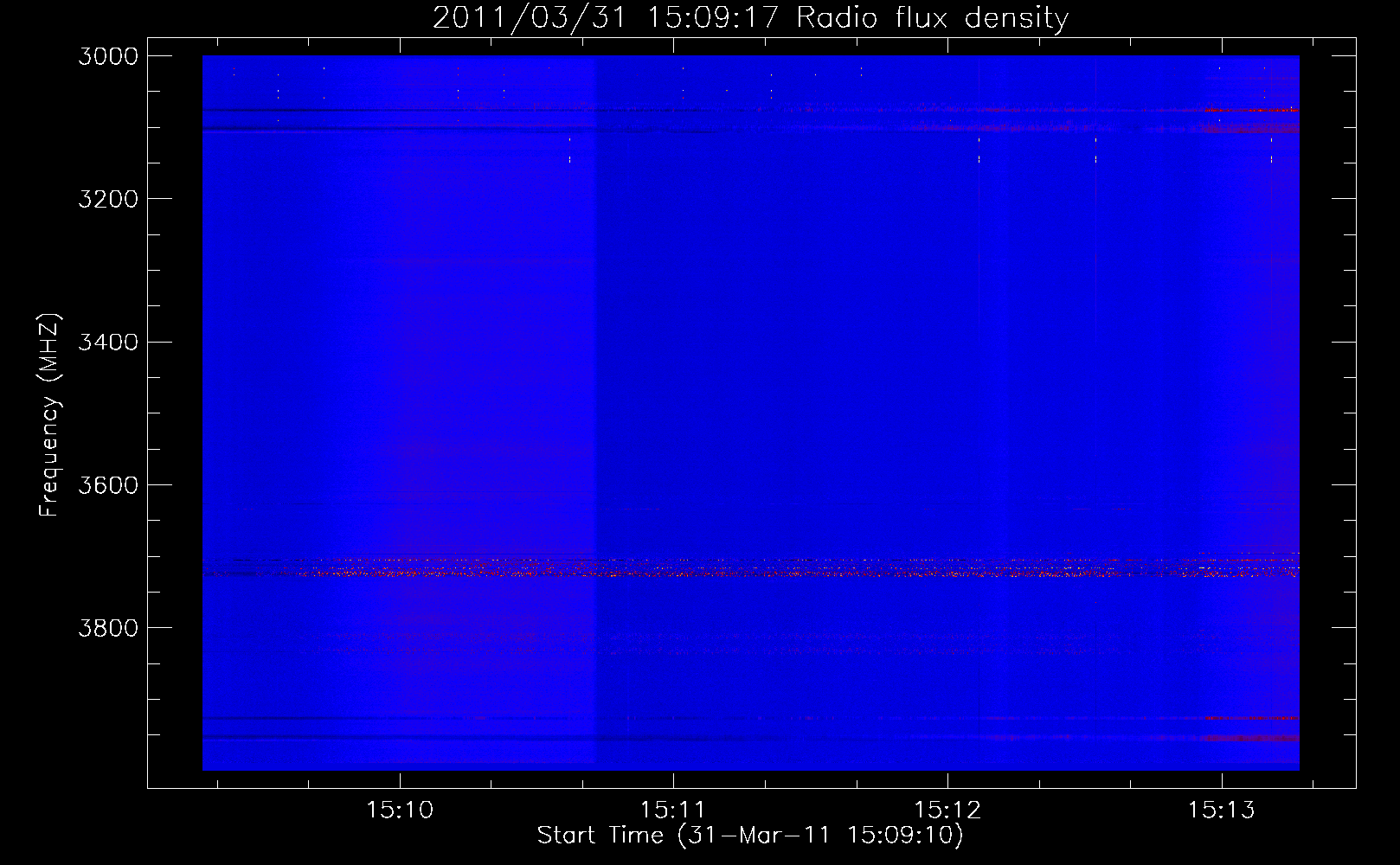Screen dimensions: 1400x865
Task: Click the 3400 frequency tick label
Action: pyautogui.click(x=108, y=342)
